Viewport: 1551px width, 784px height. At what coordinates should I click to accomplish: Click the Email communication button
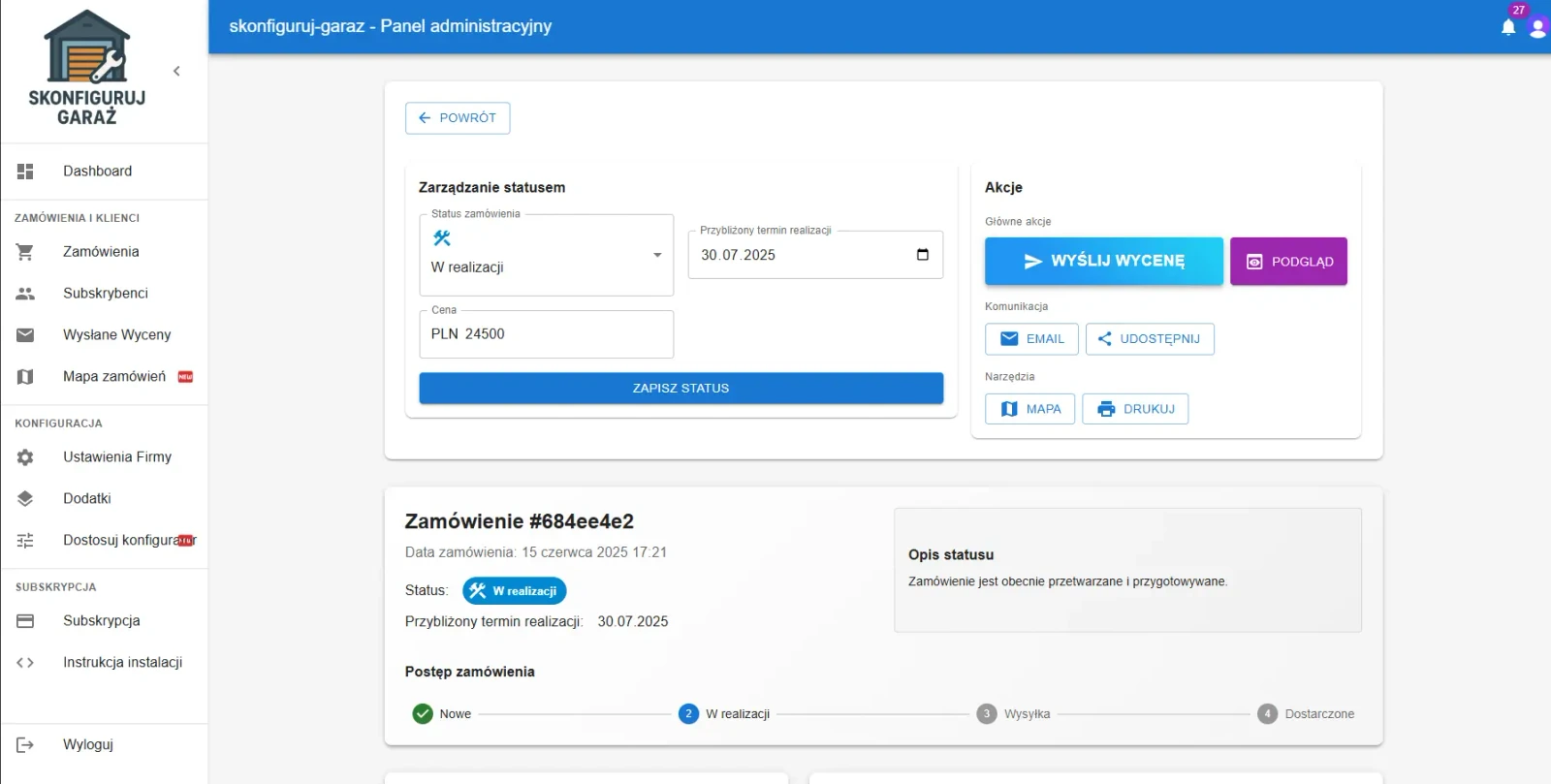1031,339
